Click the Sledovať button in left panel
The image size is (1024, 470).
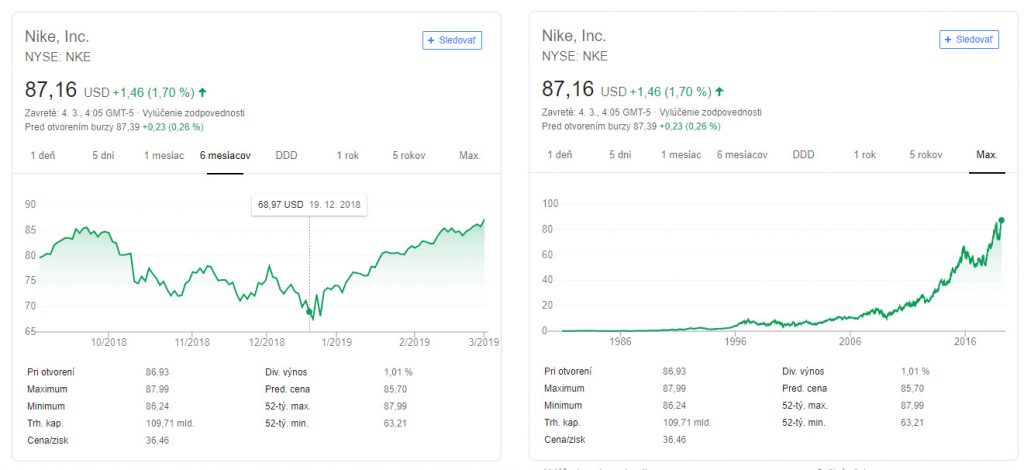pos(453,40)
